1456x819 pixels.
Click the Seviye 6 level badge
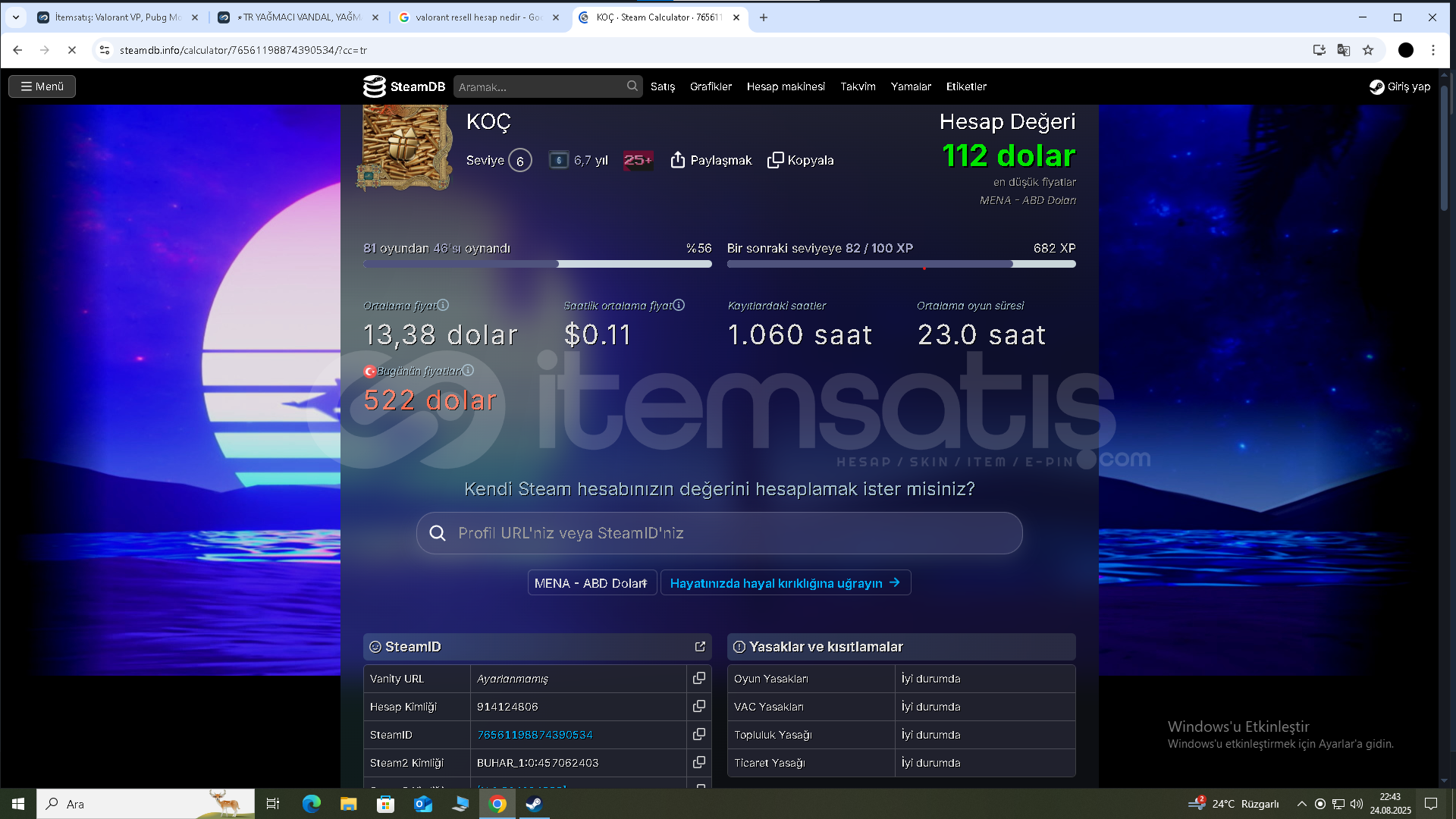pos(519,161)
